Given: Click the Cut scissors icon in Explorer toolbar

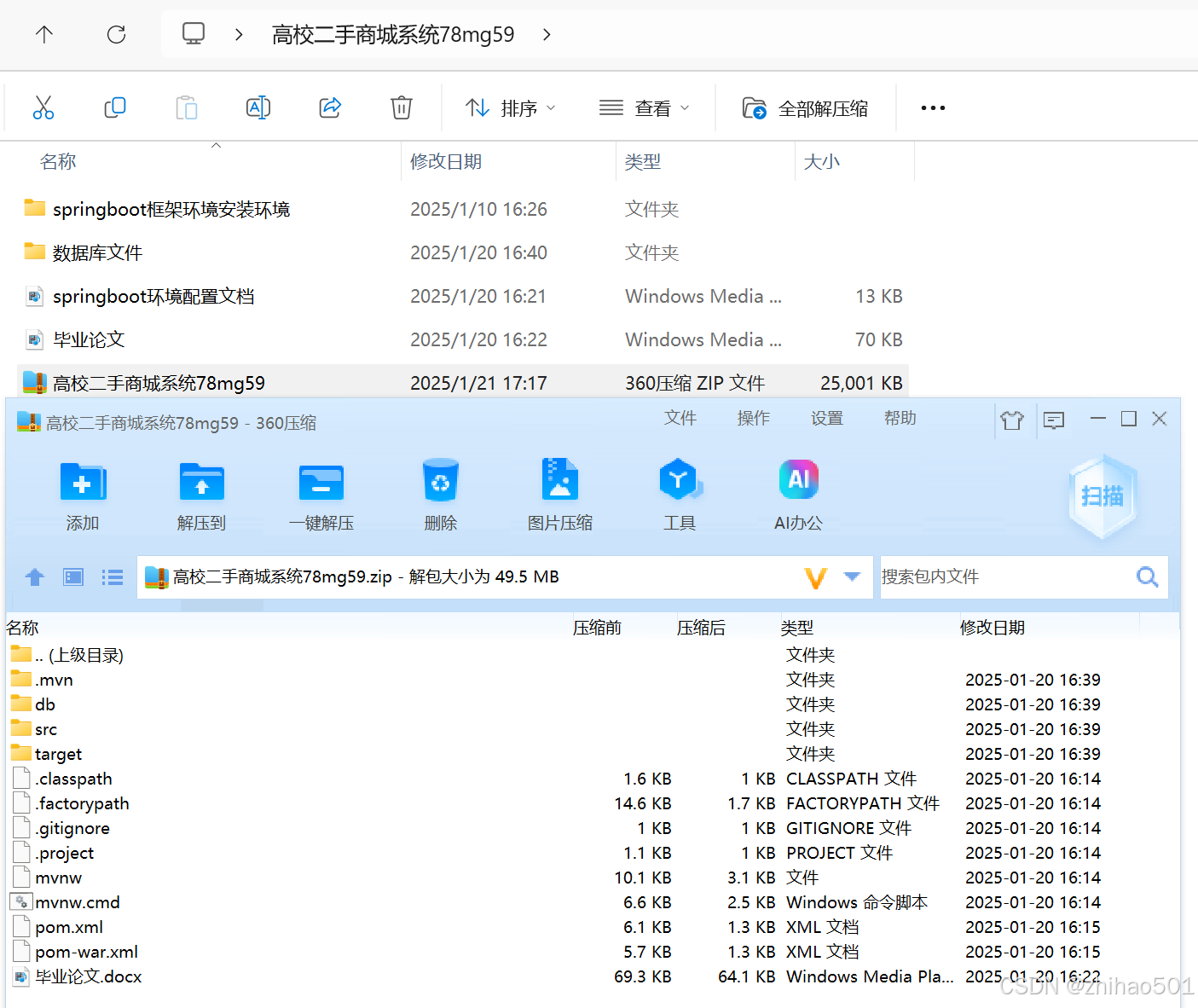Looking at the screenshot, I should point(43,107).
